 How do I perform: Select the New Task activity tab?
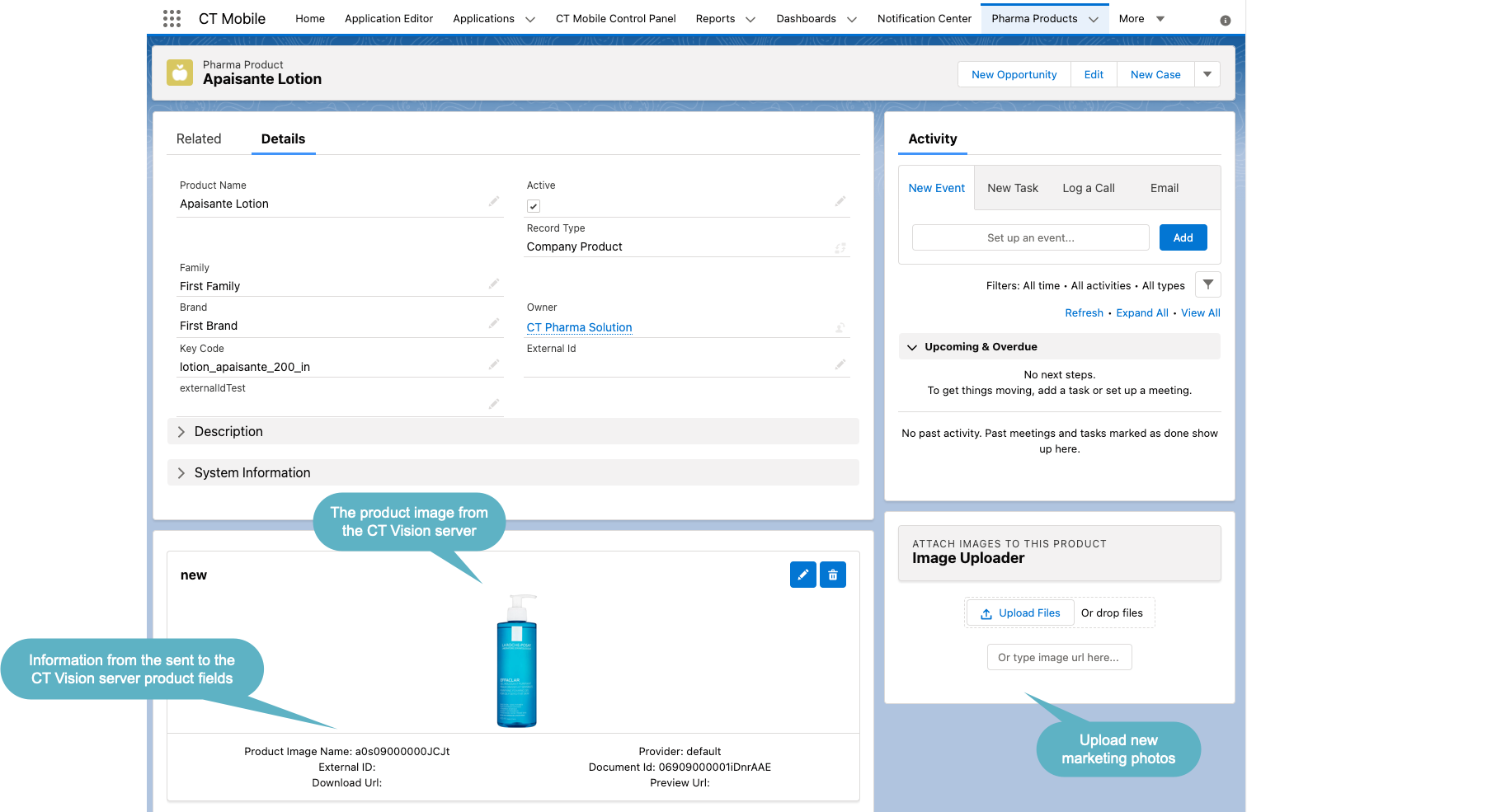click(x=1013, y=188)
